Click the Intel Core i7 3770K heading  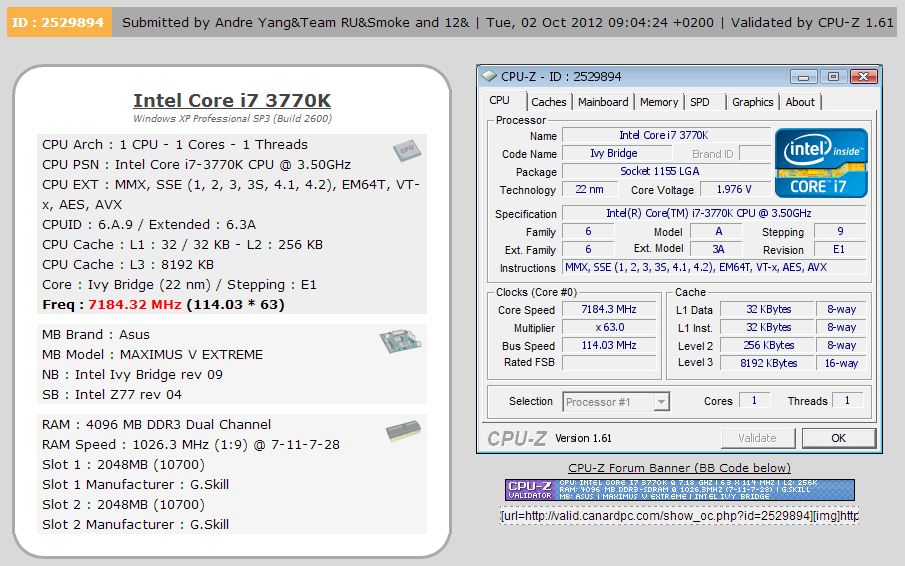tap(232, 100)
